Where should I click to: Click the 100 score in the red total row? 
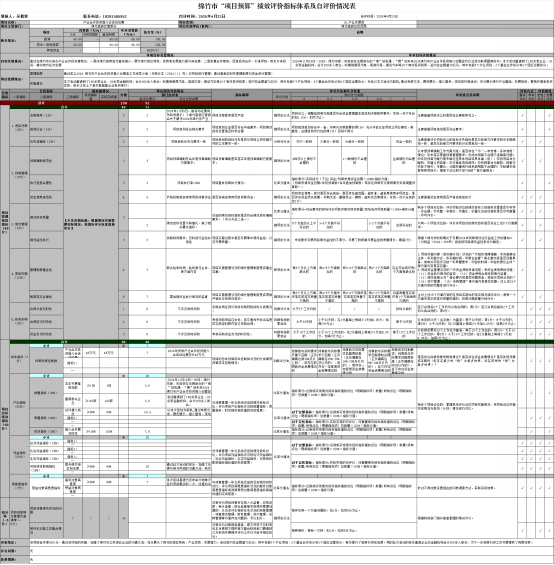coord(124,103)
